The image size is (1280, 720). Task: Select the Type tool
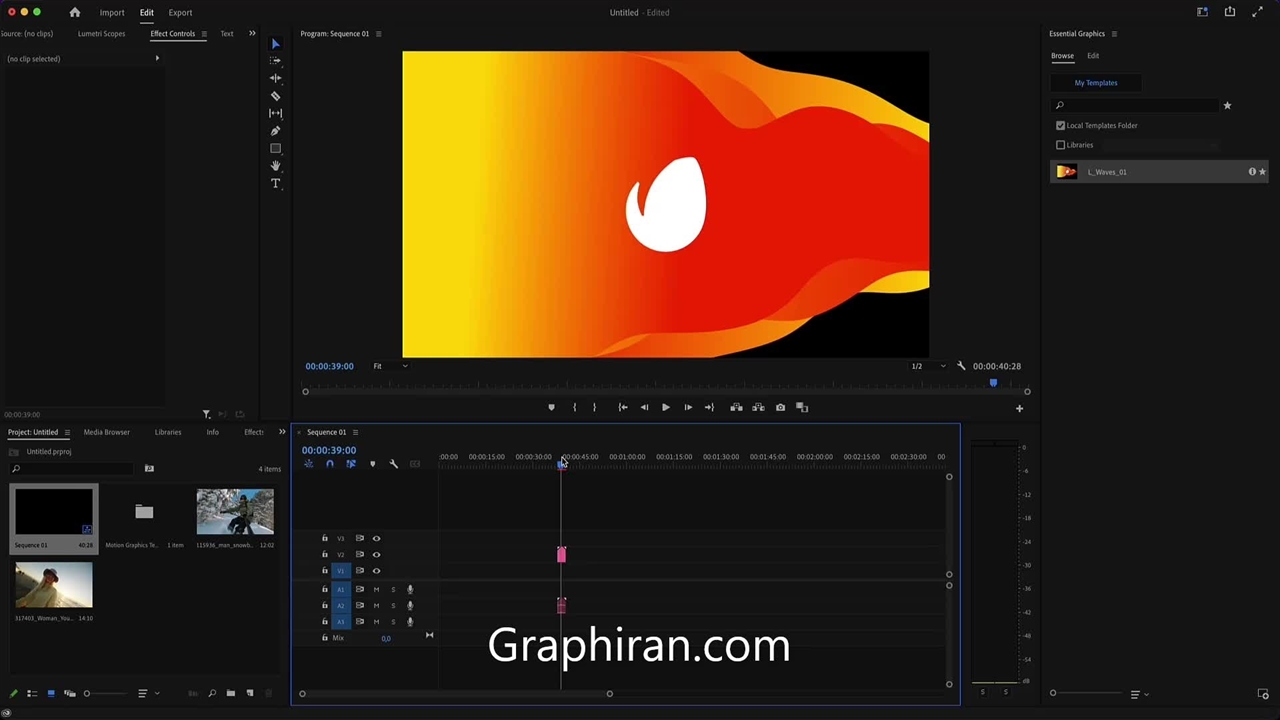pyautogui.click(x=275, y=184)
